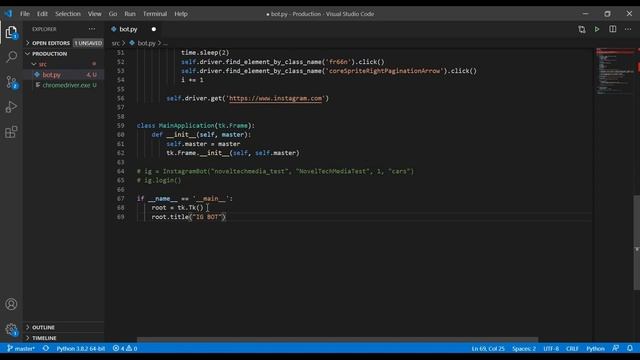
Task: Open the Edit menu
Action: coord(42,13)
